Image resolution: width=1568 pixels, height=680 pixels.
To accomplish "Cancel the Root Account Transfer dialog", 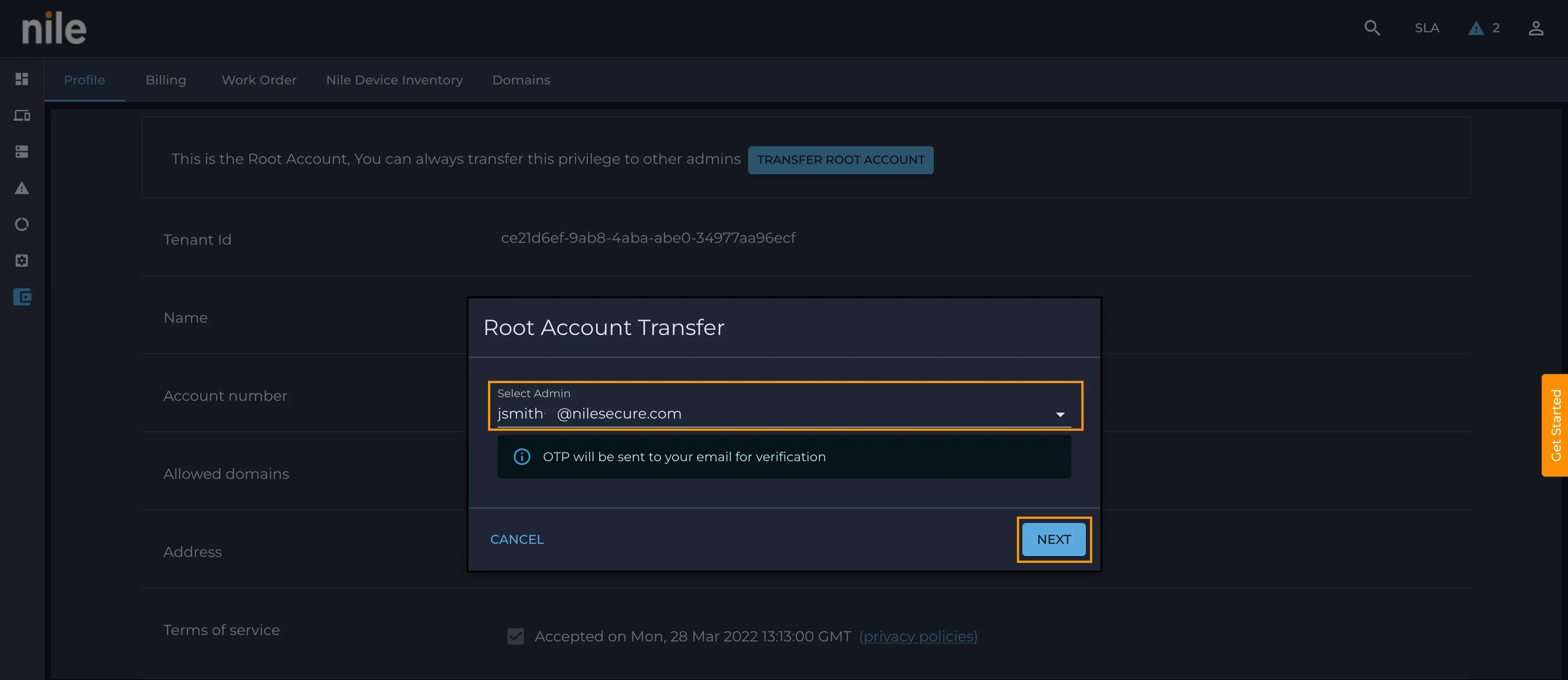I will pos(517,539).
